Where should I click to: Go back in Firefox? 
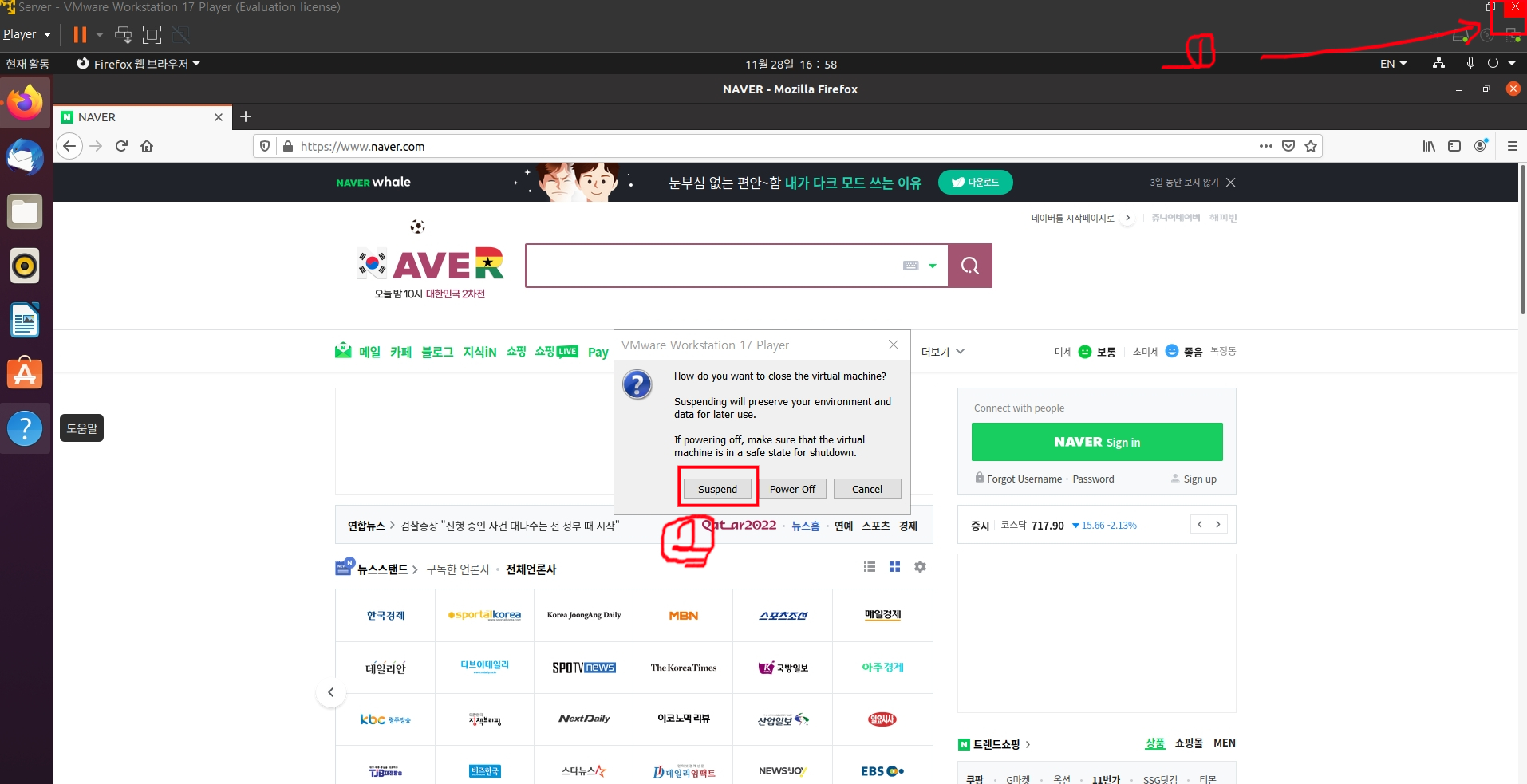69,146
